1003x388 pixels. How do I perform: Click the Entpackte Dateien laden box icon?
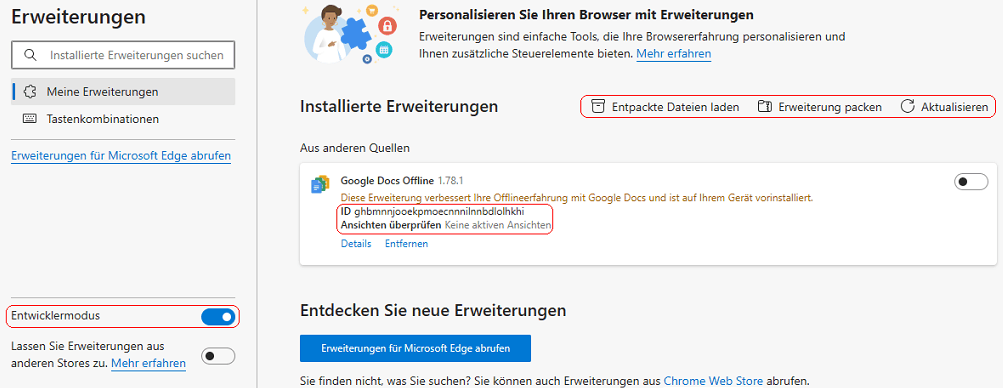coord(597,107)
